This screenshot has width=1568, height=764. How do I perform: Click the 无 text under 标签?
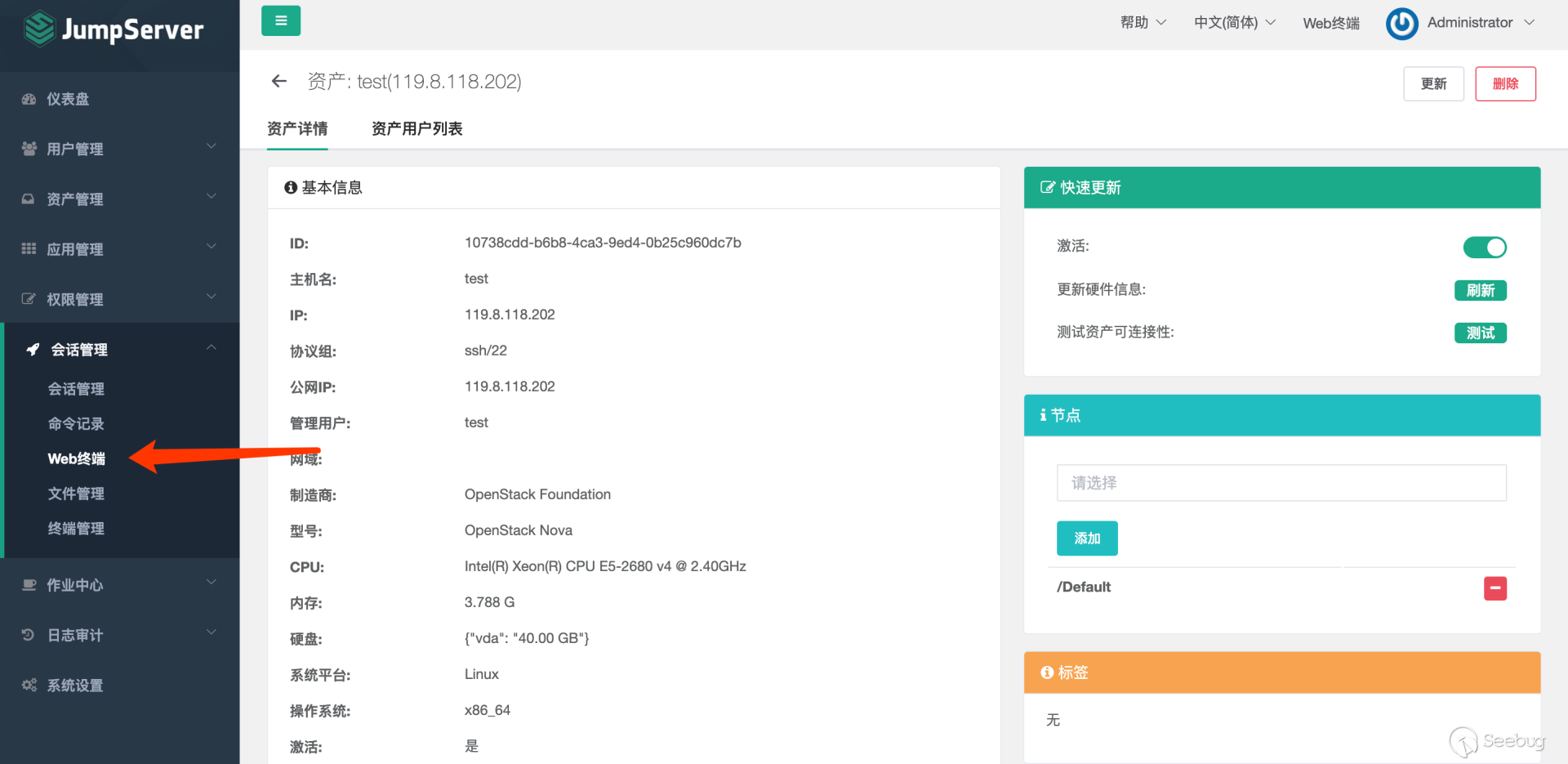coord(1053,720)
